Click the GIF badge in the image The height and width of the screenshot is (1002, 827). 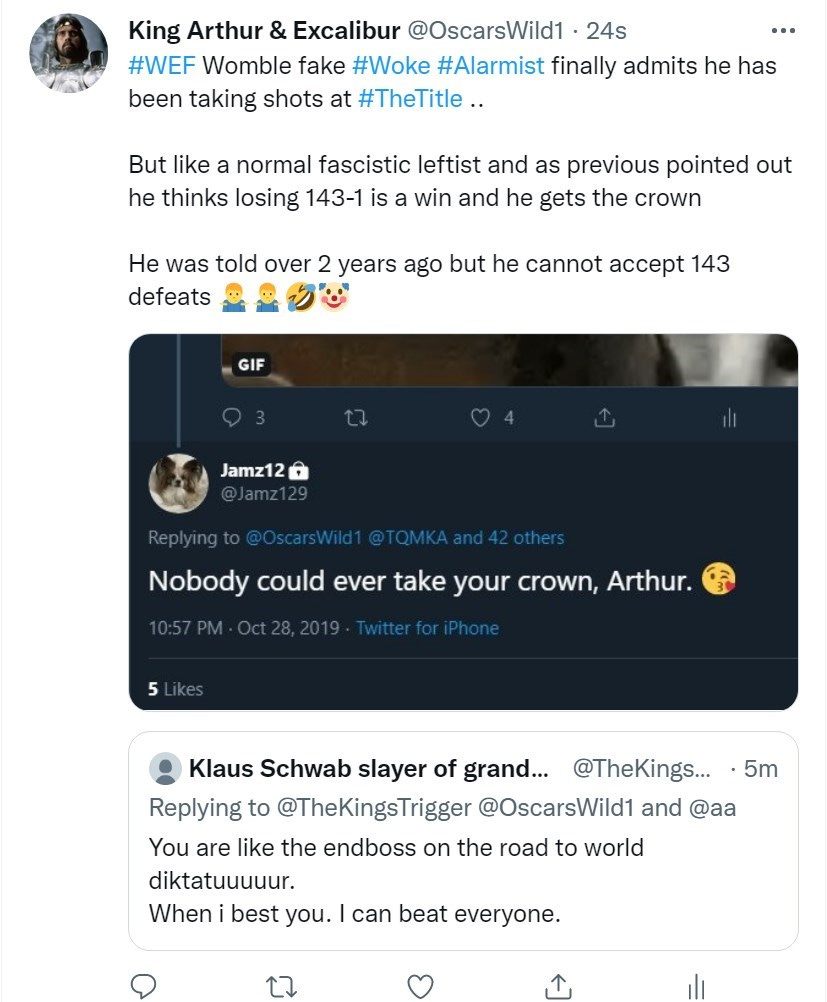tap(251, 365)
